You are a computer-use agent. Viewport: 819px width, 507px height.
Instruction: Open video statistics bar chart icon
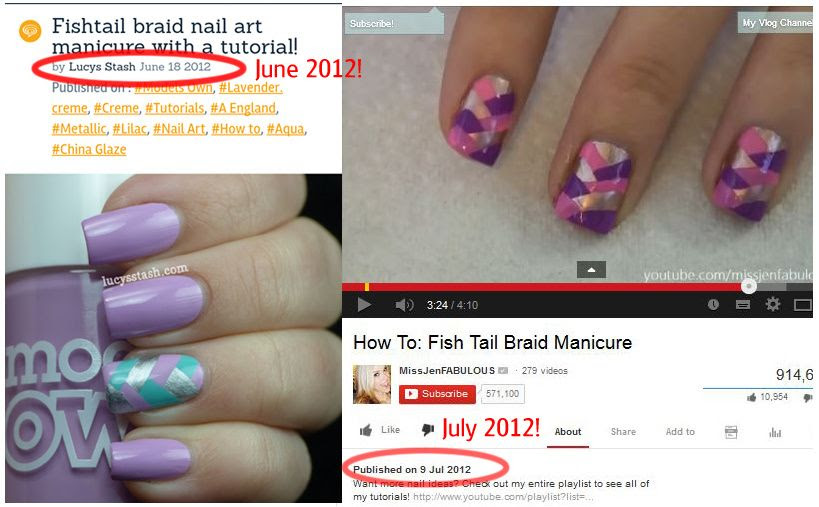775,432
